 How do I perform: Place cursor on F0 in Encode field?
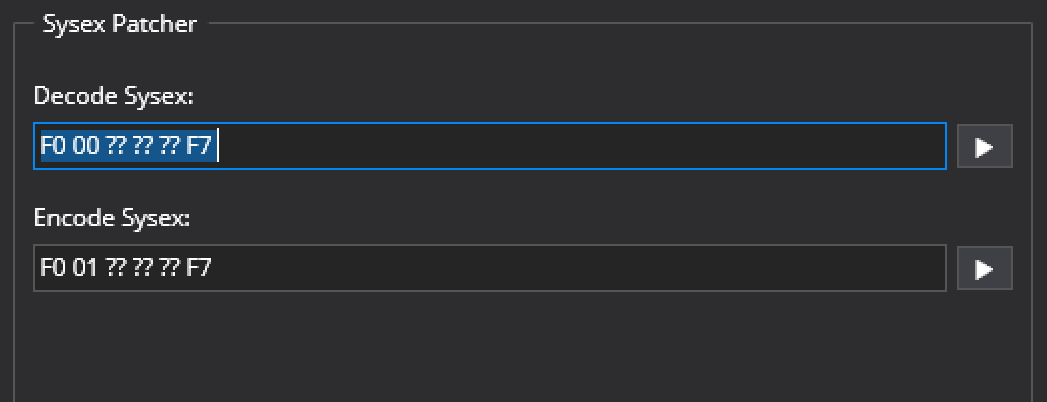[x=53, y=268]
